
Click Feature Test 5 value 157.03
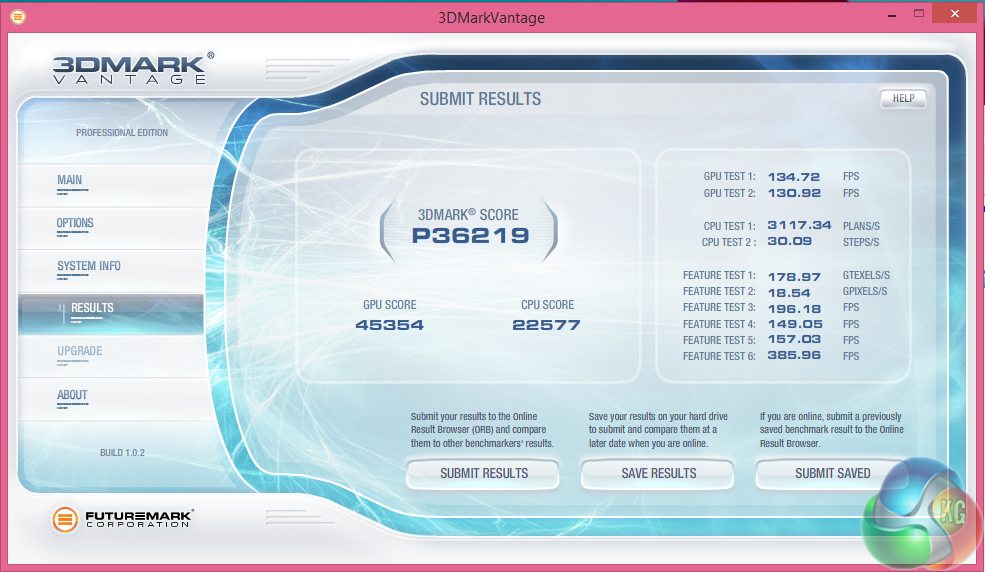click(x=794, y=340)
